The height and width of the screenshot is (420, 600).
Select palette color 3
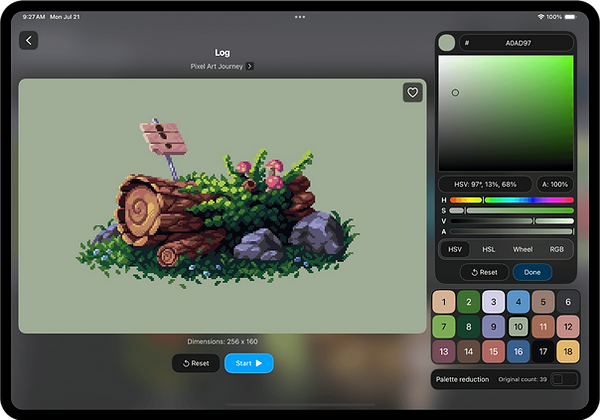point(494,302)
